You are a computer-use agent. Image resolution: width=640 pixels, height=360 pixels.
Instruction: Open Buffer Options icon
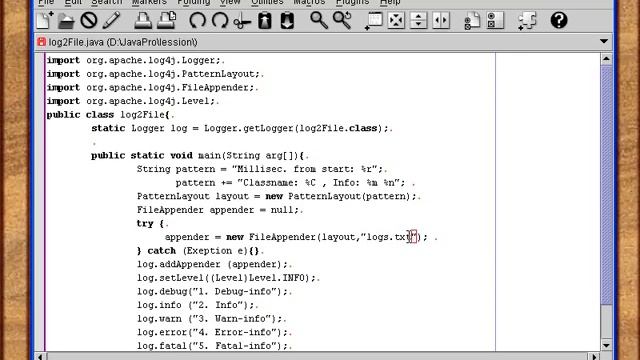coord(472,20)
